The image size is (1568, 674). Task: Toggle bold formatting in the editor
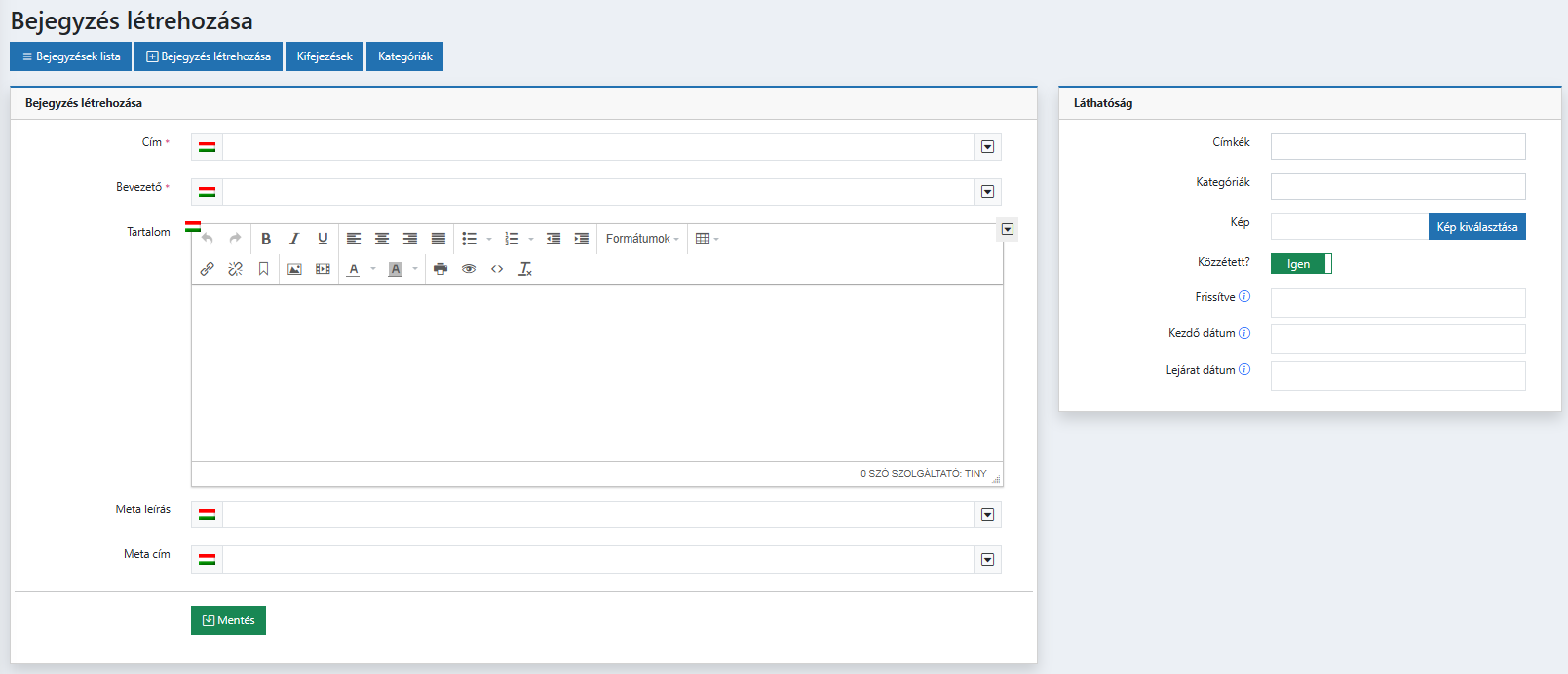coord(266,239)
